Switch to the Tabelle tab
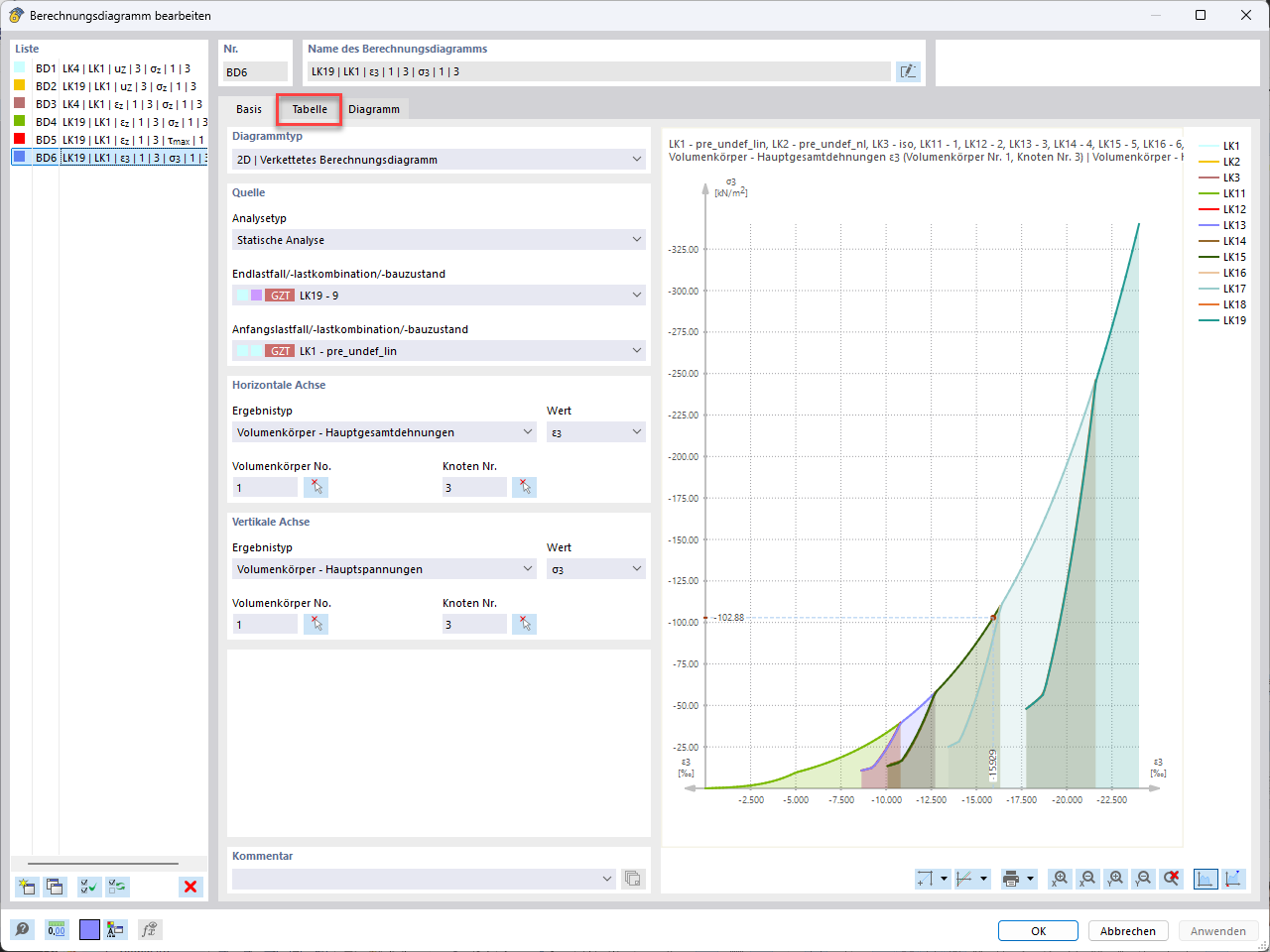 [310, 109]
